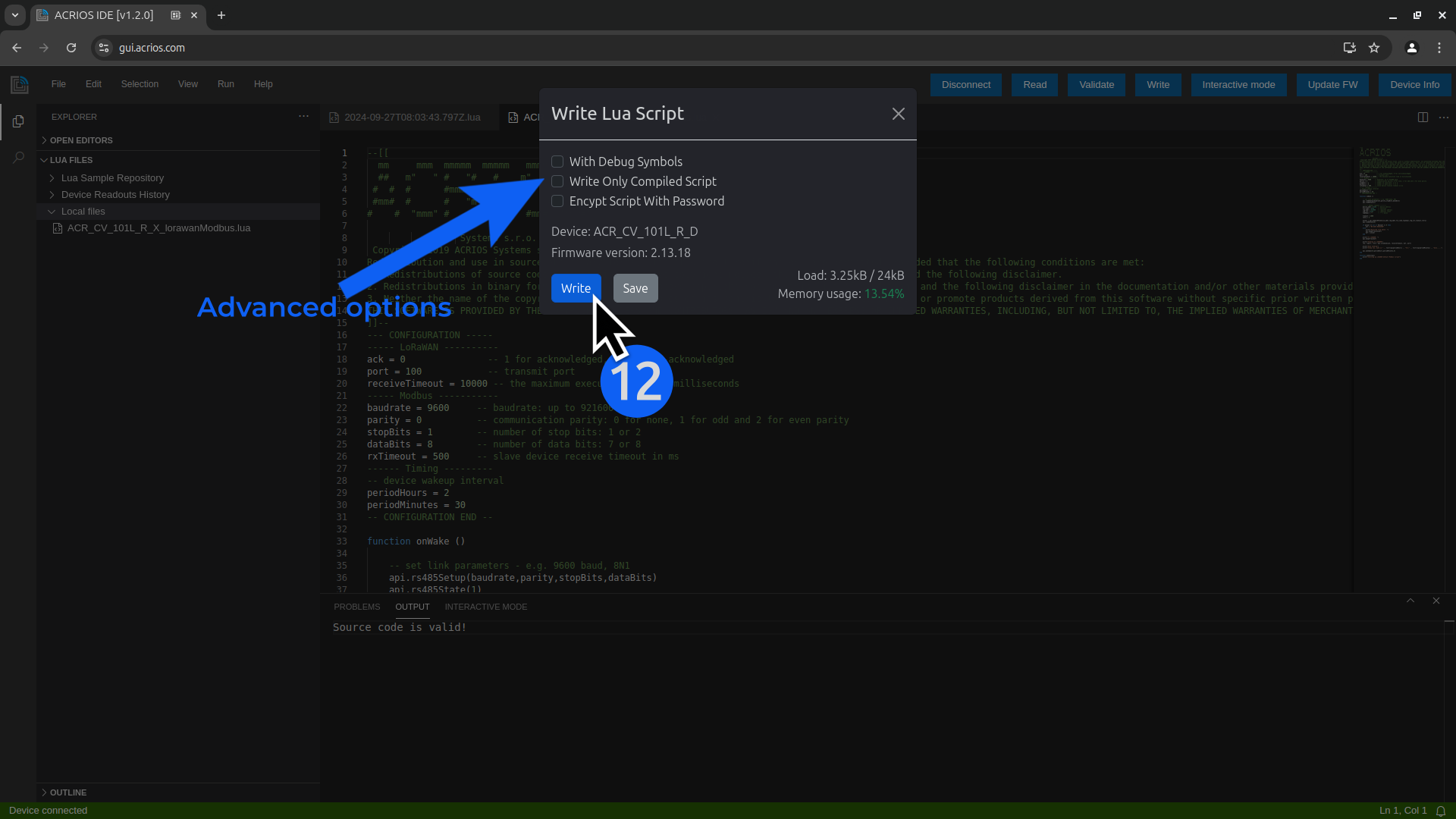Click the Write button in dialog
Screen dimensions: 1456x819
click(x=575, y=288)
